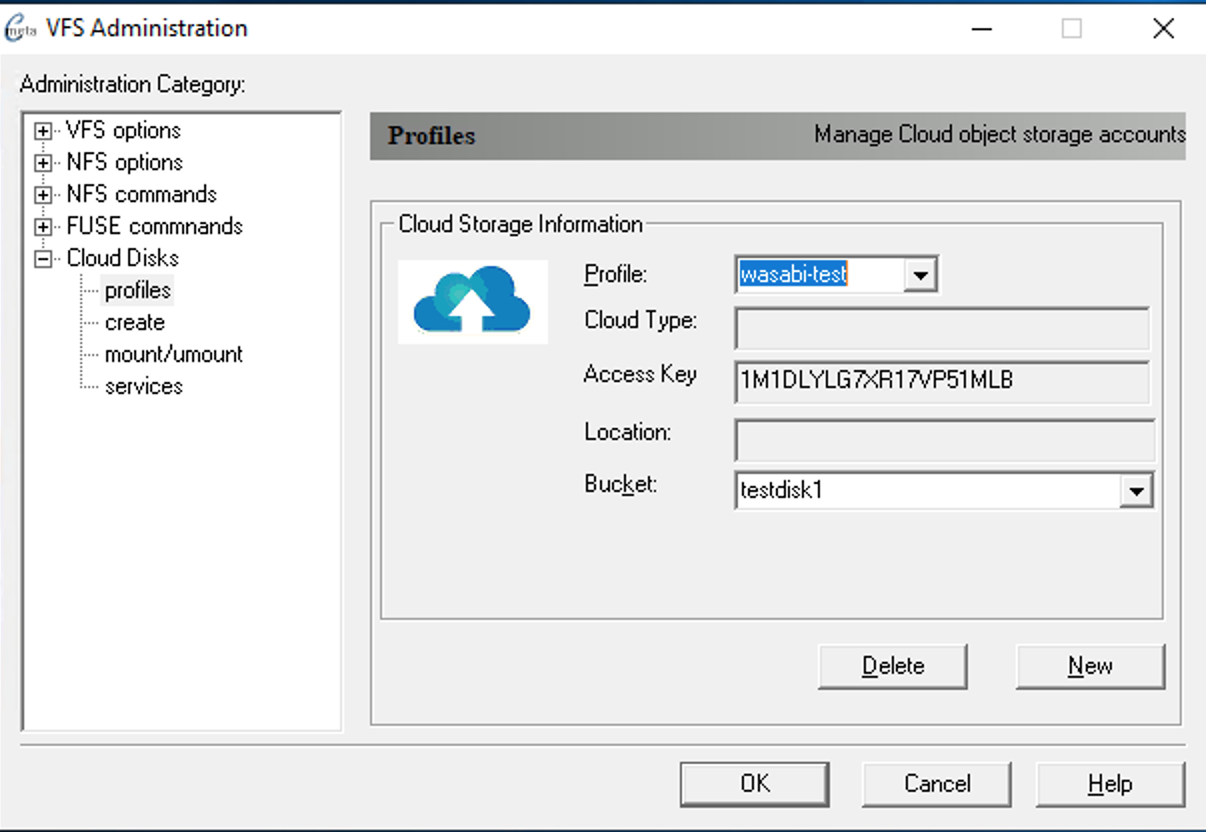
Task: Select mount/umount in the tree
Action: [x=173, y=355]
